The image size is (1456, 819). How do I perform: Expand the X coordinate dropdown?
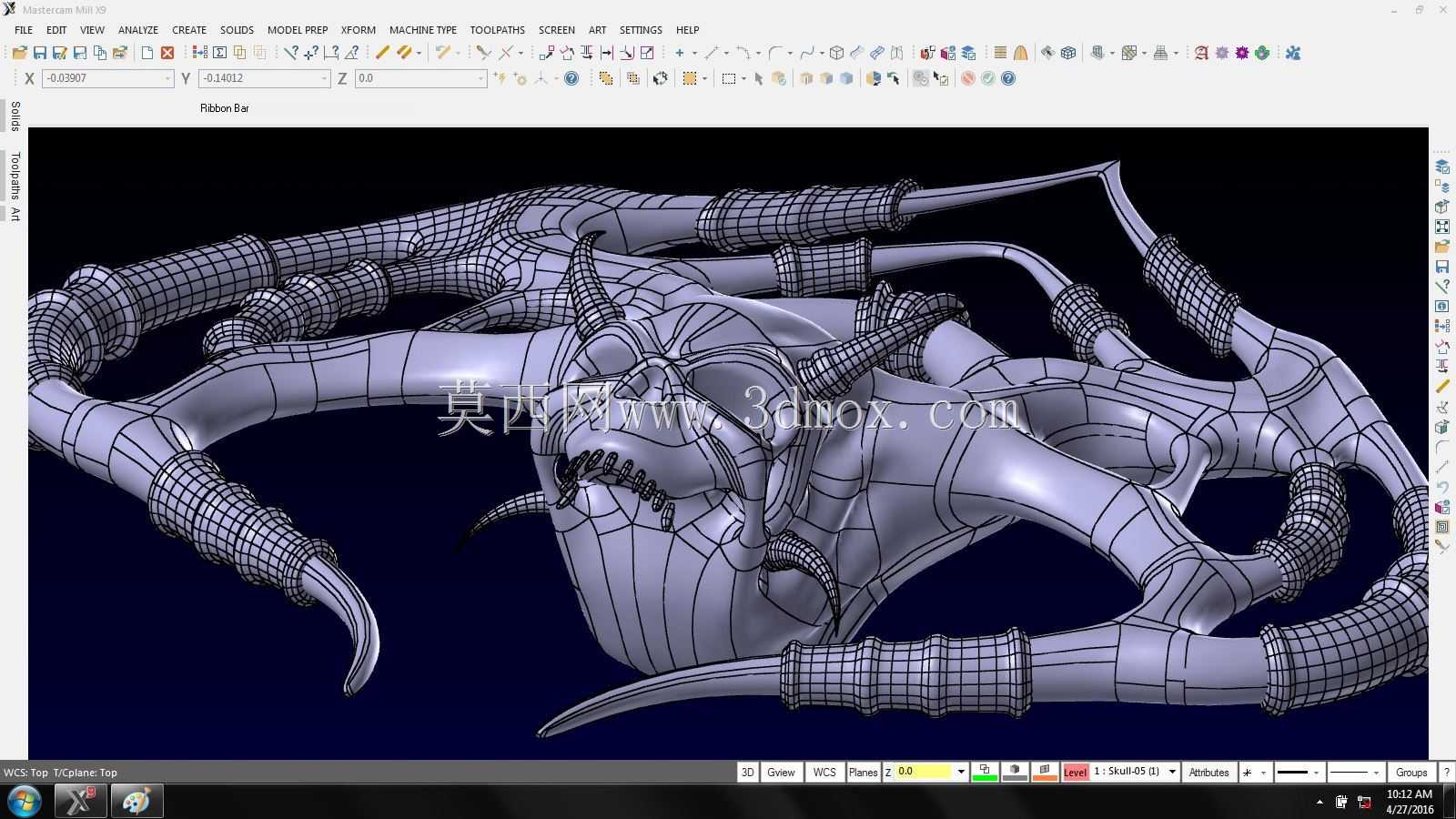click(x=167, y=78)
